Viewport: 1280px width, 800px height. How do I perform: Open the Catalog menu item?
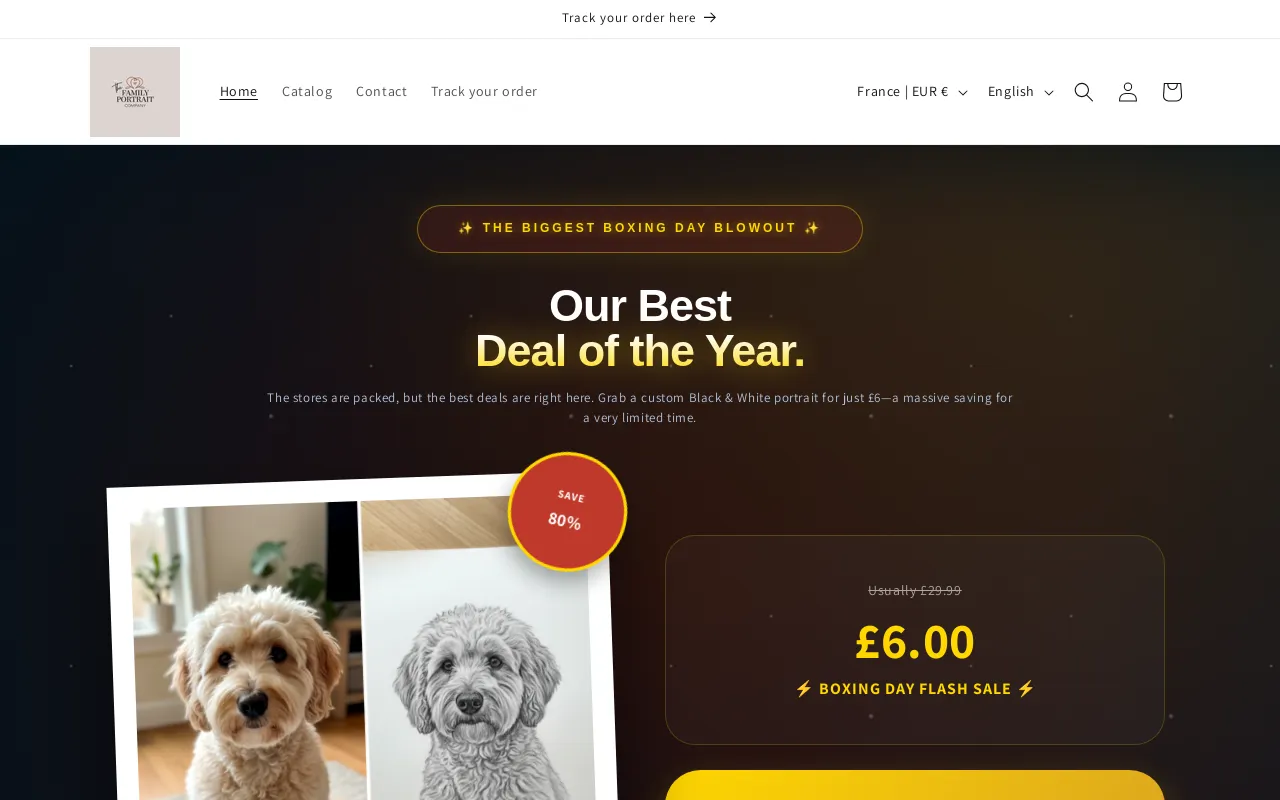307,92
